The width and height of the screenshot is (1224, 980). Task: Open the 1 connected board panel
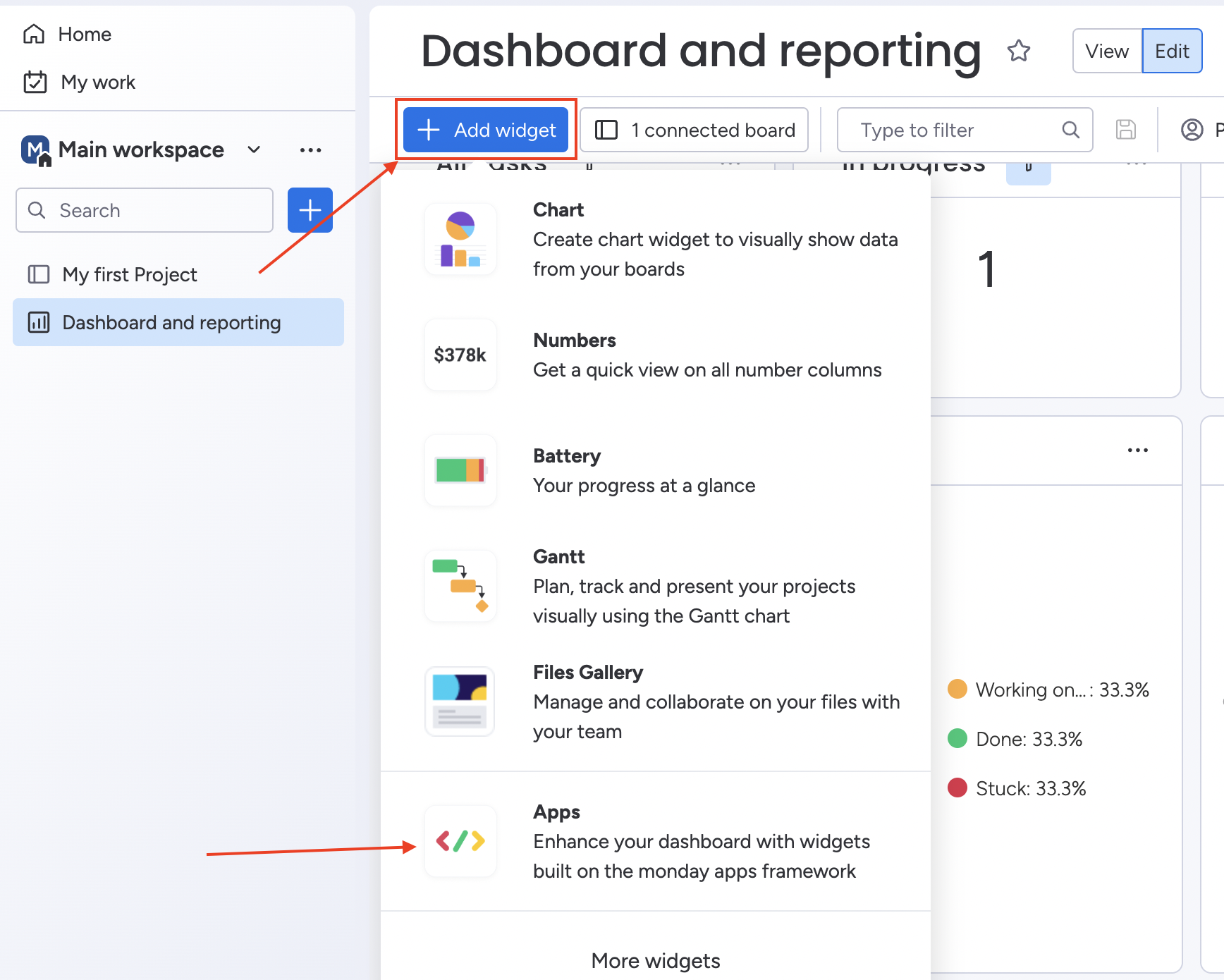point(694,130)
